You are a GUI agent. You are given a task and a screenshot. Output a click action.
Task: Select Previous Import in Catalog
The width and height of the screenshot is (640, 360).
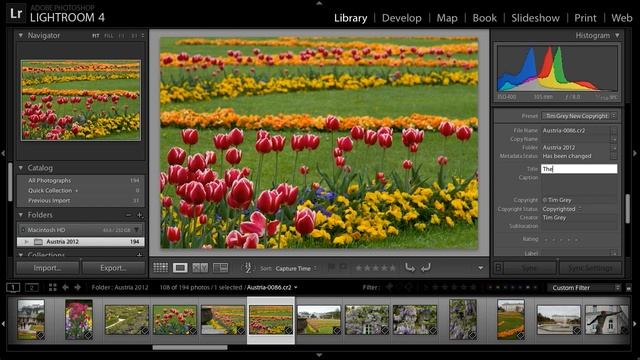[81, 200]
